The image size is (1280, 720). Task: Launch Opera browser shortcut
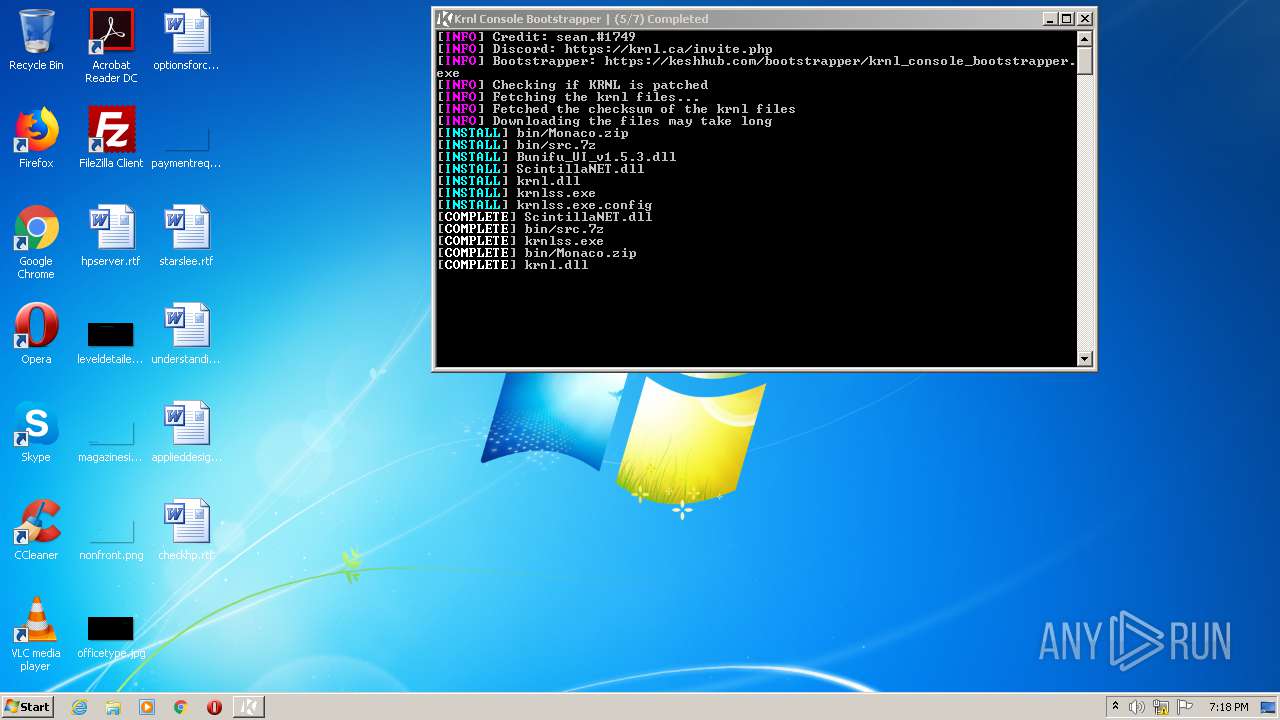36,335
